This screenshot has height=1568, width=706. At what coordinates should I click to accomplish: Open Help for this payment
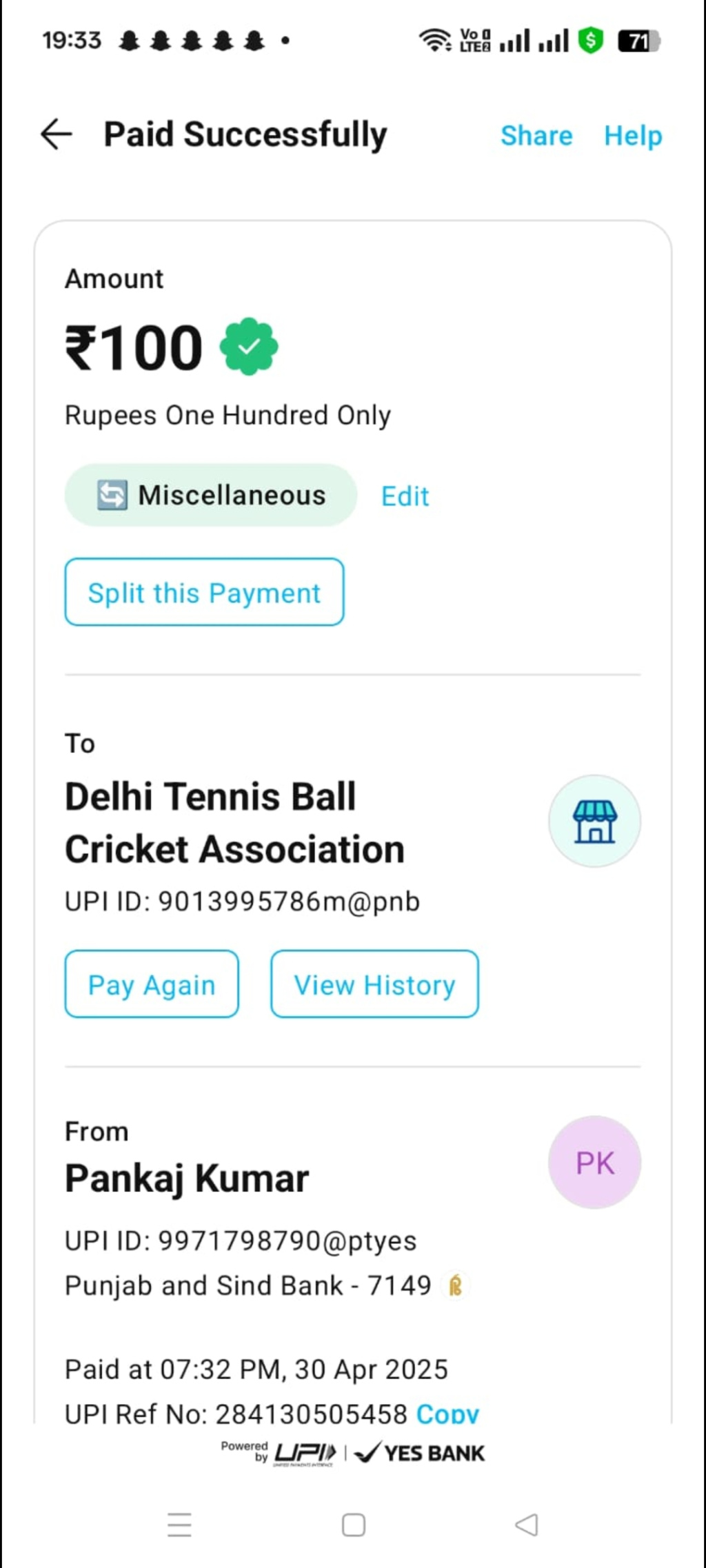coord(633,136)
